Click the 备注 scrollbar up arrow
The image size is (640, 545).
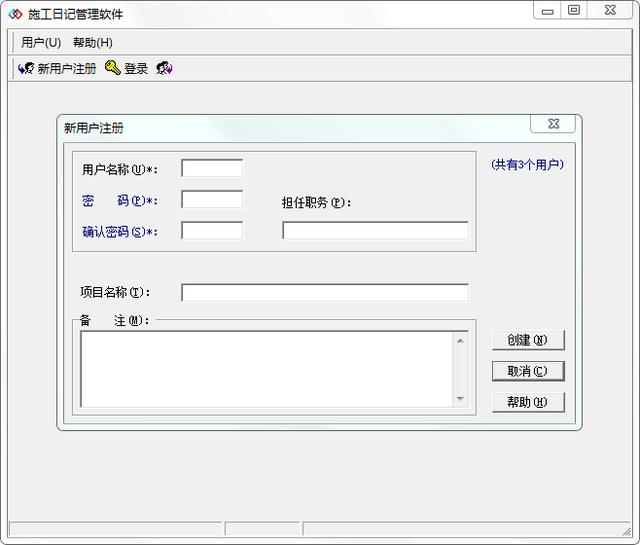460,340
